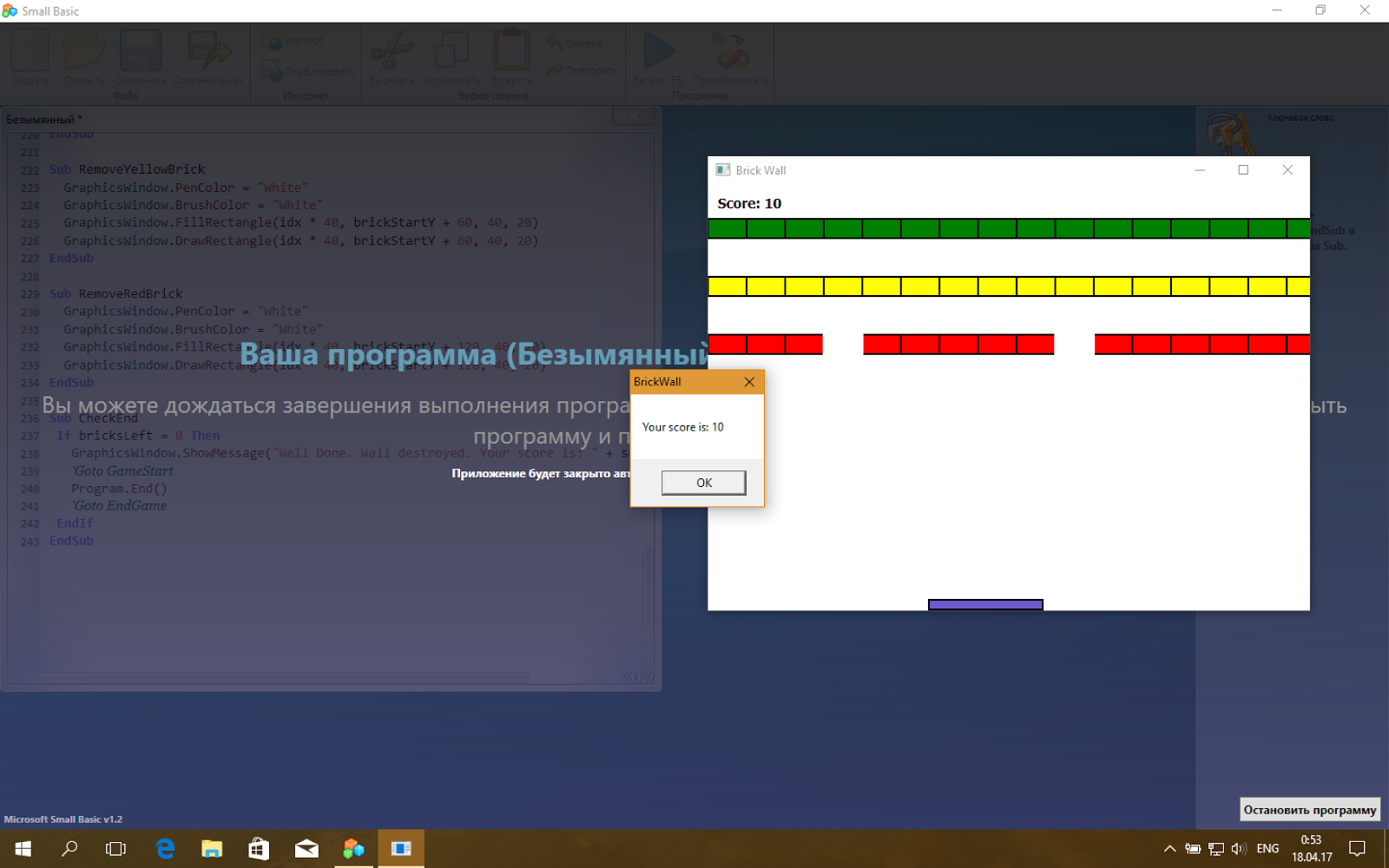Click the Безымянный * editor document title
Viewport: 1389px width, 868px height.
pyautogui.click(x=44, y=119)
